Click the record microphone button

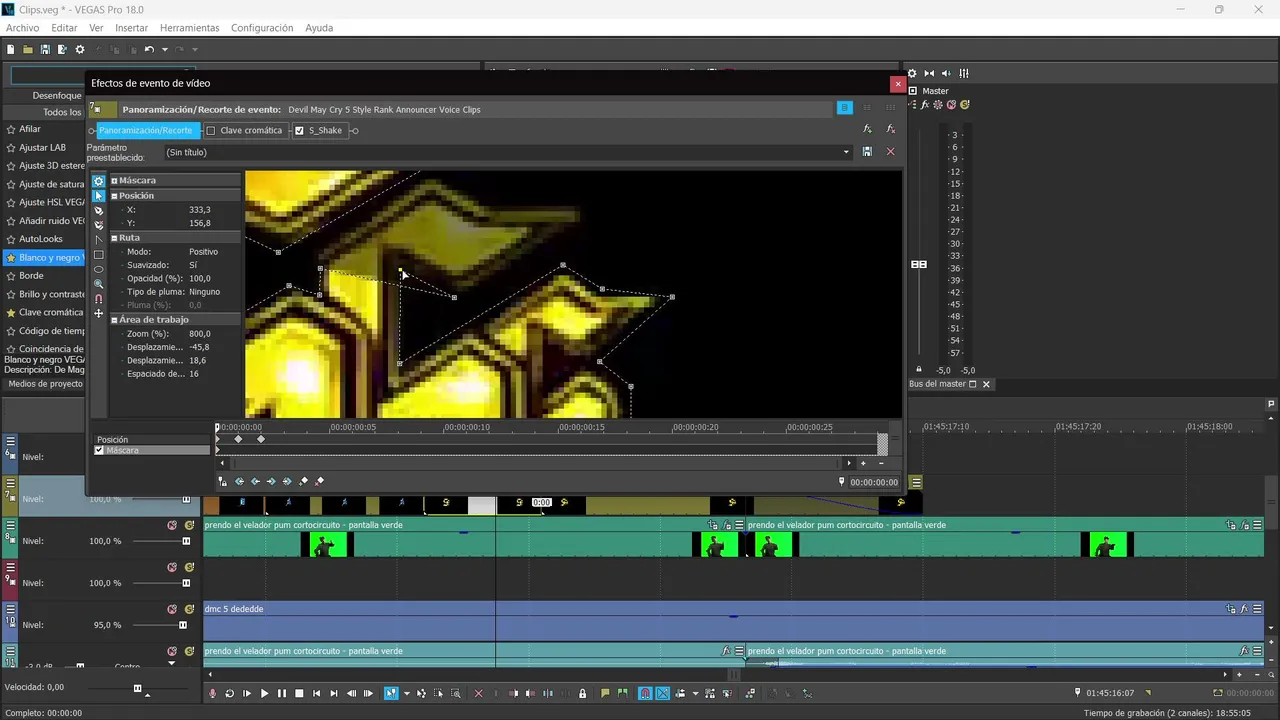pos(212,693)
